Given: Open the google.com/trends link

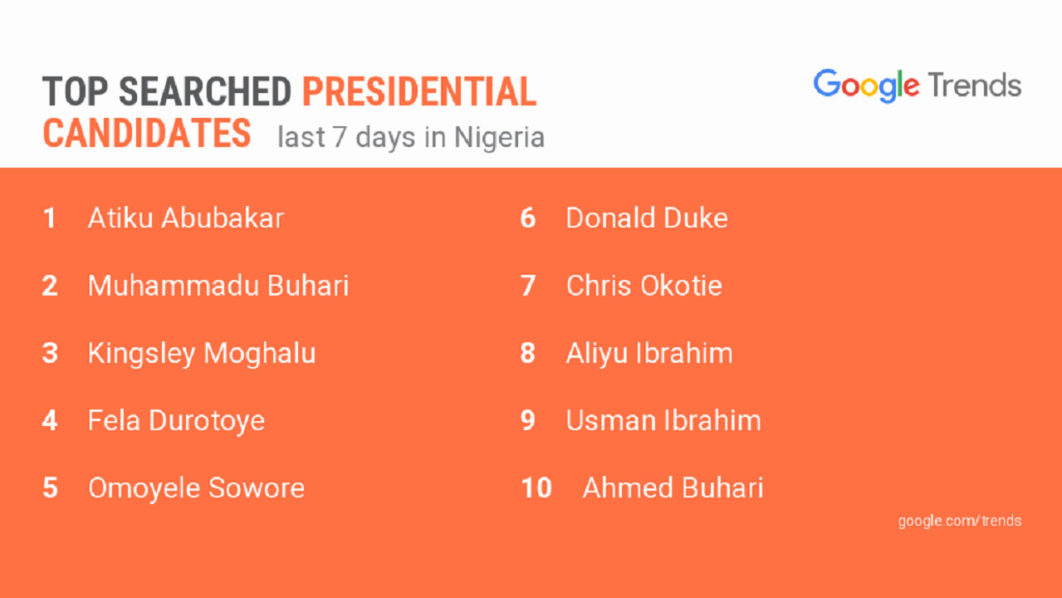Looking at the screenshot, I should tap(959, 520).
